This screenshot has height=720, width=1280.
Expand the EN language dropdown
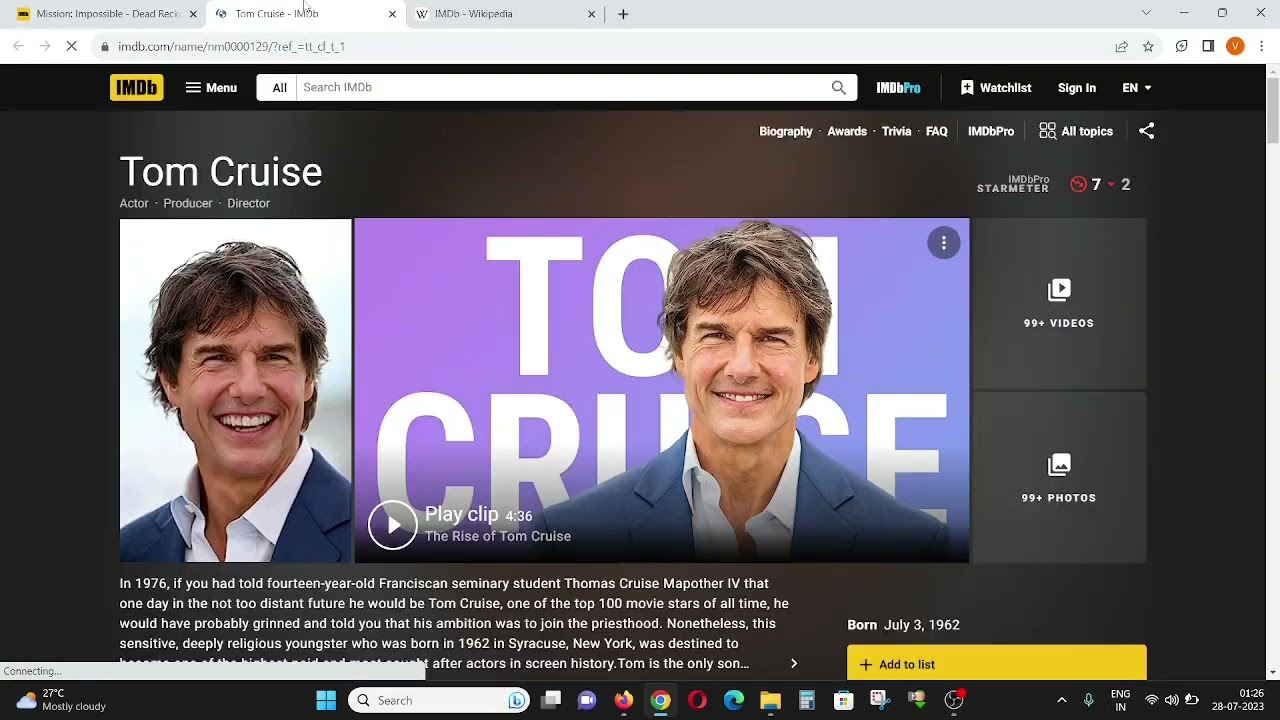click(x=1137, y=87)
